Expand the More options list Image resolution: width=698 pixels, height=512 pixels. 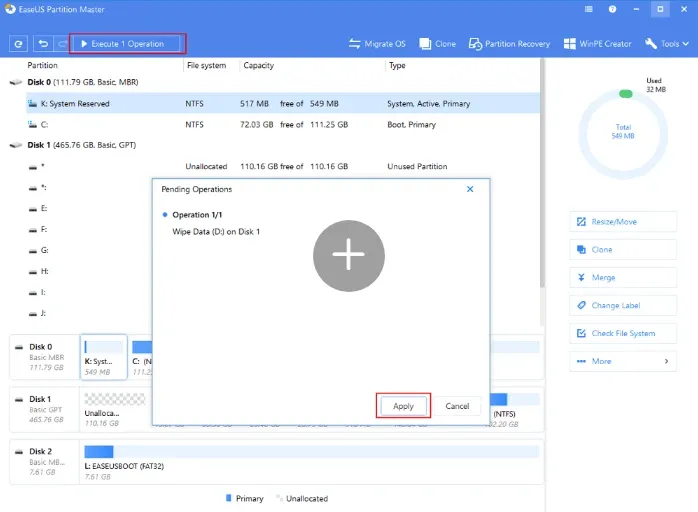(x=622, y=361)
